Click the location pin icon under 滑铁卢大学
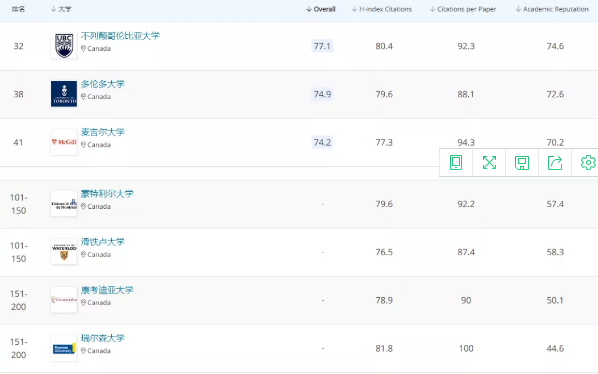This screenshot has height=374, width=598. [83, 254]
